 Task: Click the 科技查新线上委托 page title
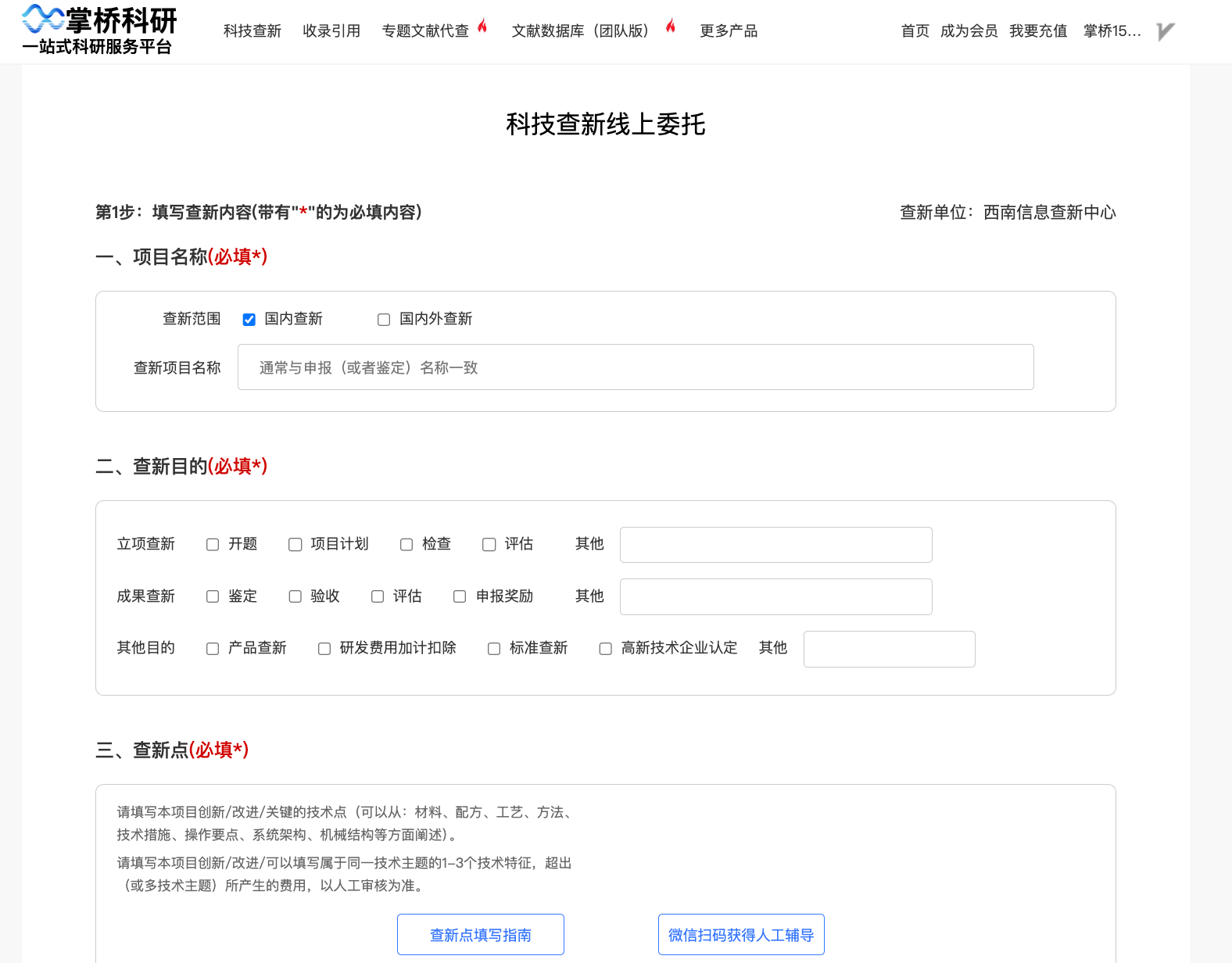coord(606,124)
